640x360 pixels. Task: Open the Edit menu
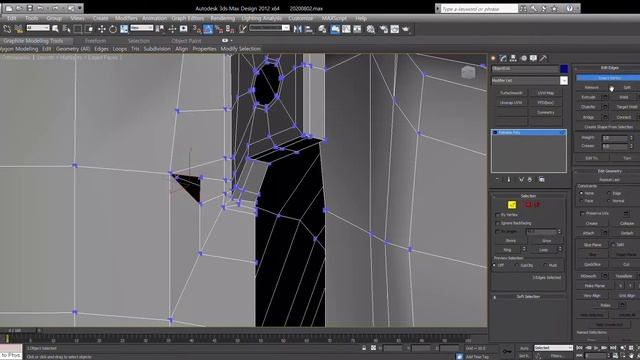[x=11, y=18]
